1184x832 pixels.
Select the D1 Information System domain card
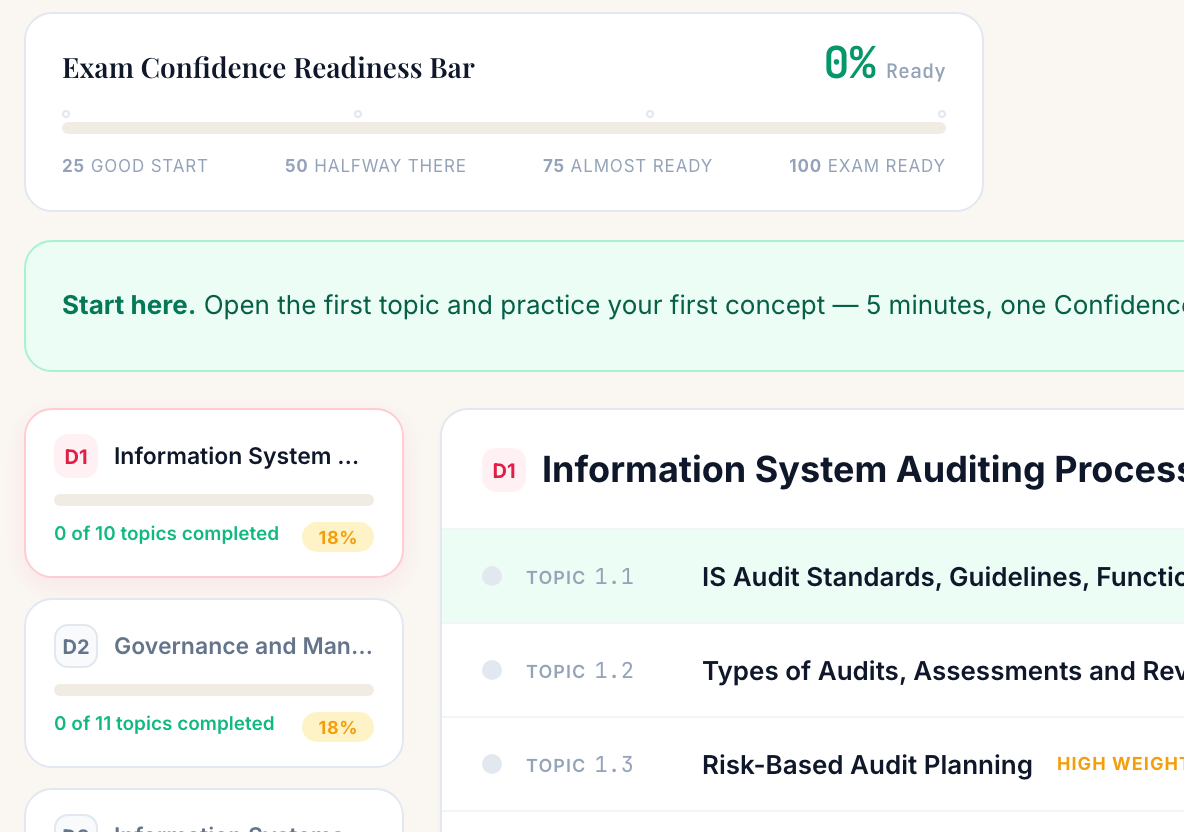[214, 493]
